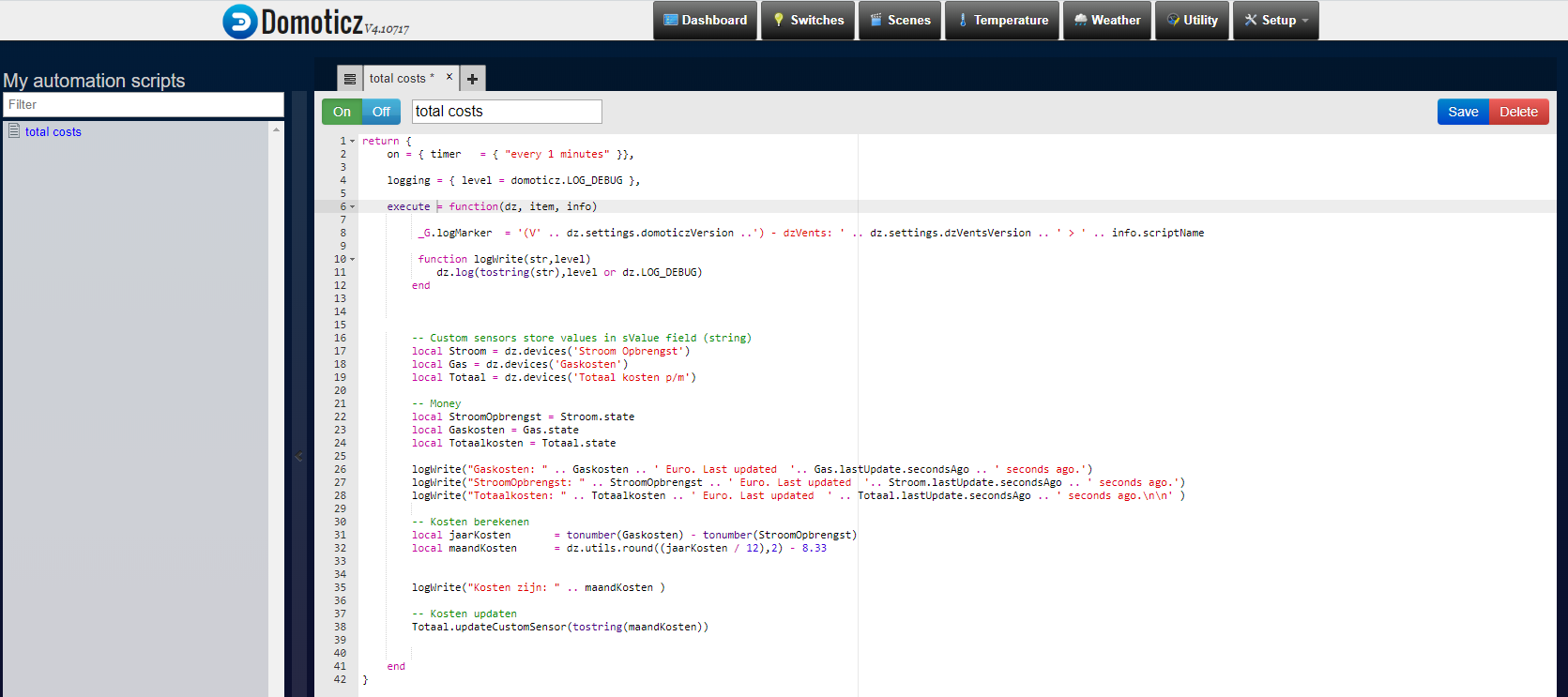
Task: Add a new script with plus icon
Action: point(472,79)
